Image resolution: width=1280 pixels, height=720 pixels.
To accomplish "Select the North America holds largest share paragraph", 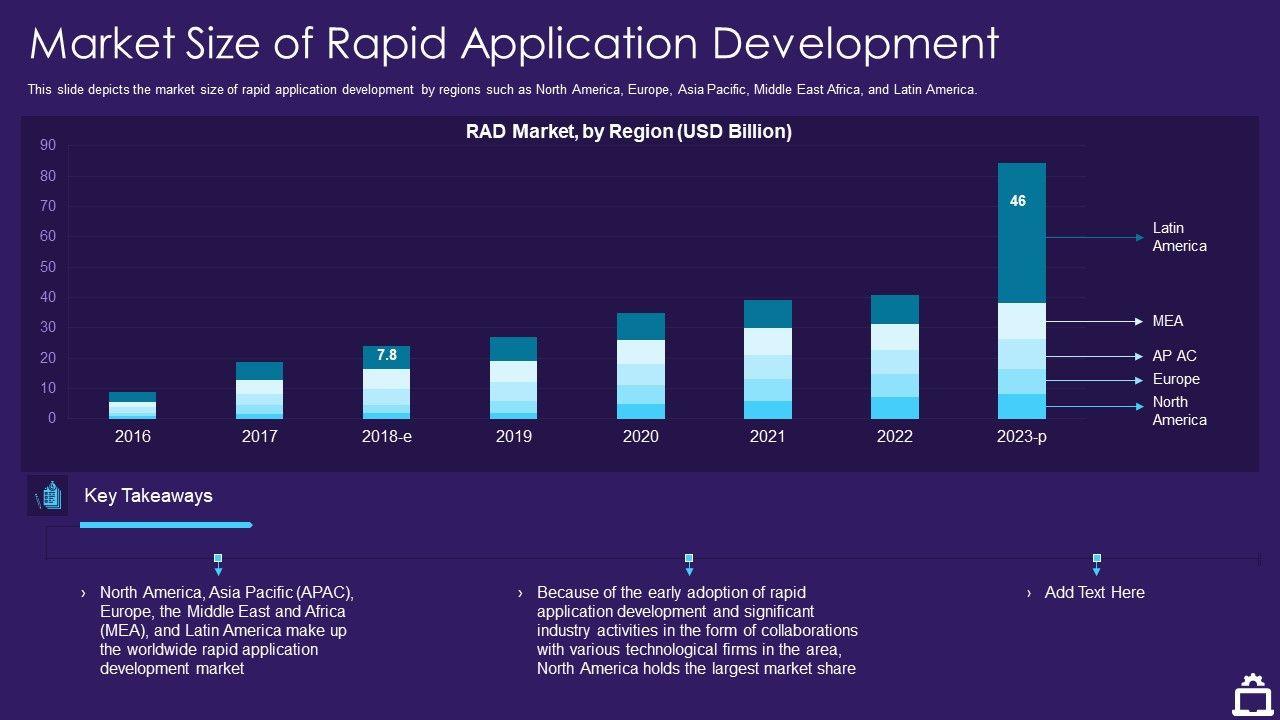I will coord(696,631).
